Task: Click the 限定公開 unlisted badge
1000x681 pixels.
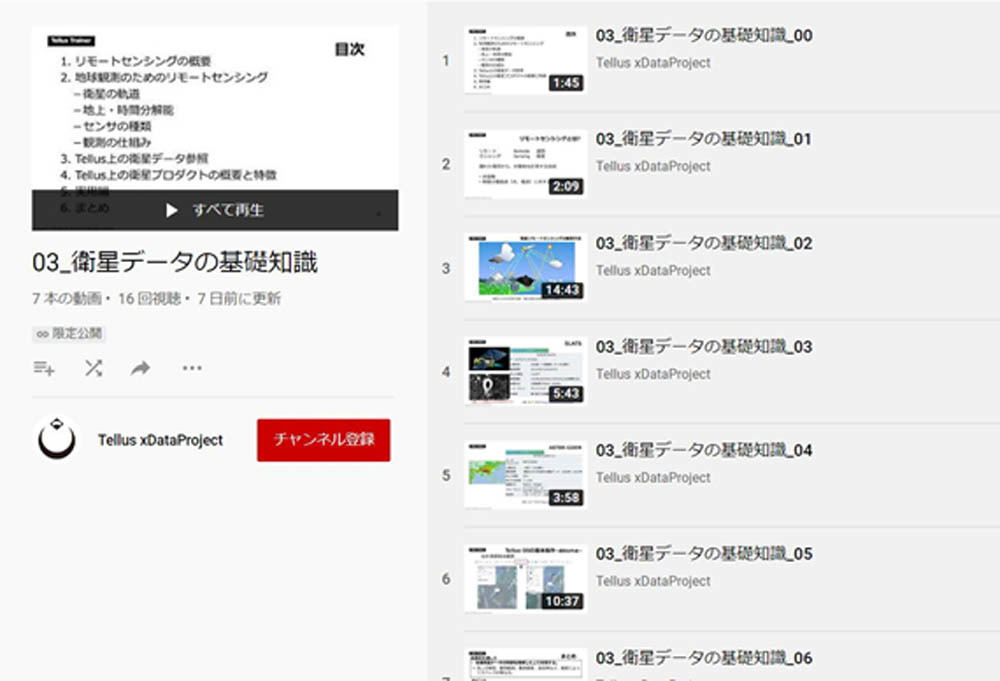Action: 69,333
